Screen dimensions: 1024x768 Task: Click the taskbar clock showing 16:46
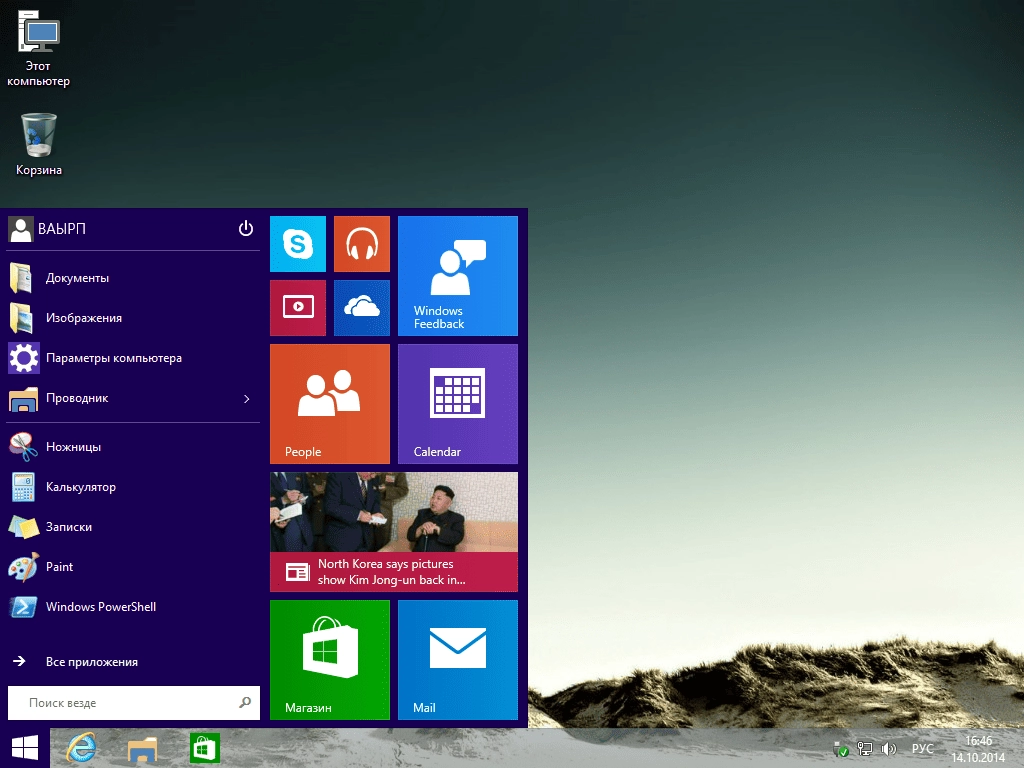[978, 749]
